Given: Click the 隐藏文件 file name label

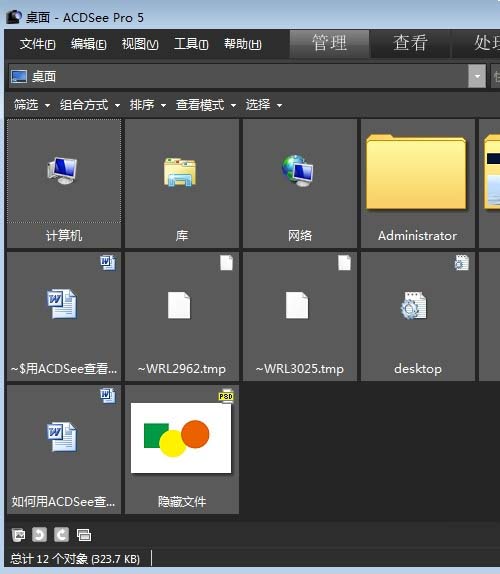Looking at the screenshot, I should click(182, 502).
